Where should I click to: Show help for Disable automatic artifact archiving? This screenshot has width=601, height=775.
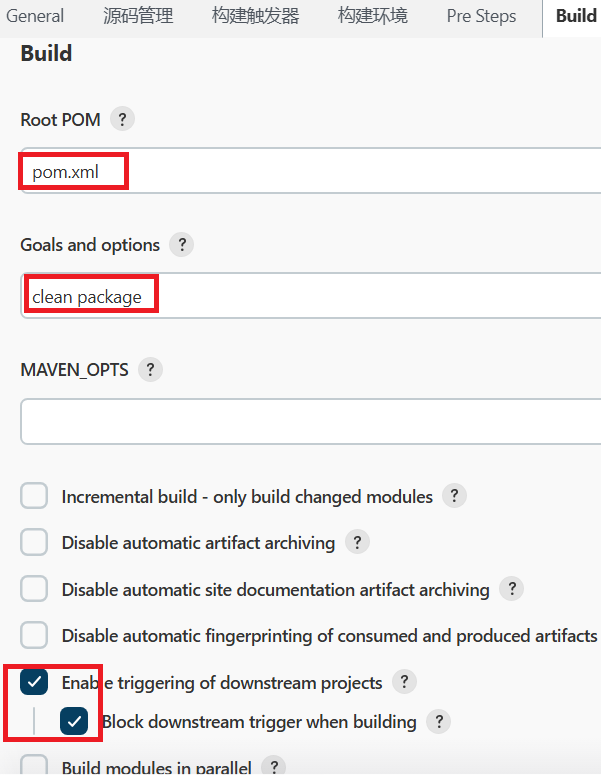pos(357,543)
